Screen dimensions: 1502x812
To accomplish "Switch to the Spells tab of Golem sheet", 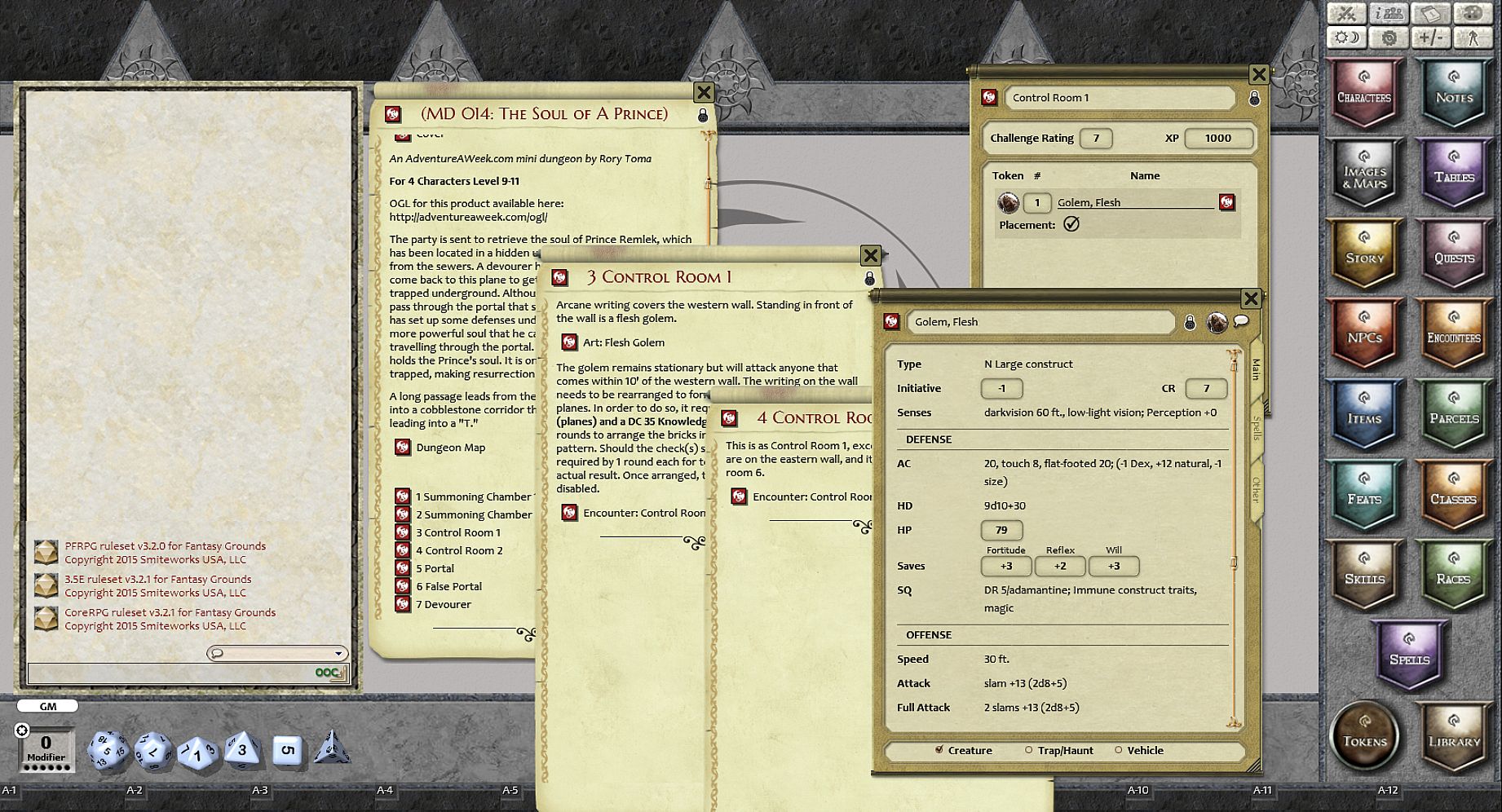I will pos(1256,428).
